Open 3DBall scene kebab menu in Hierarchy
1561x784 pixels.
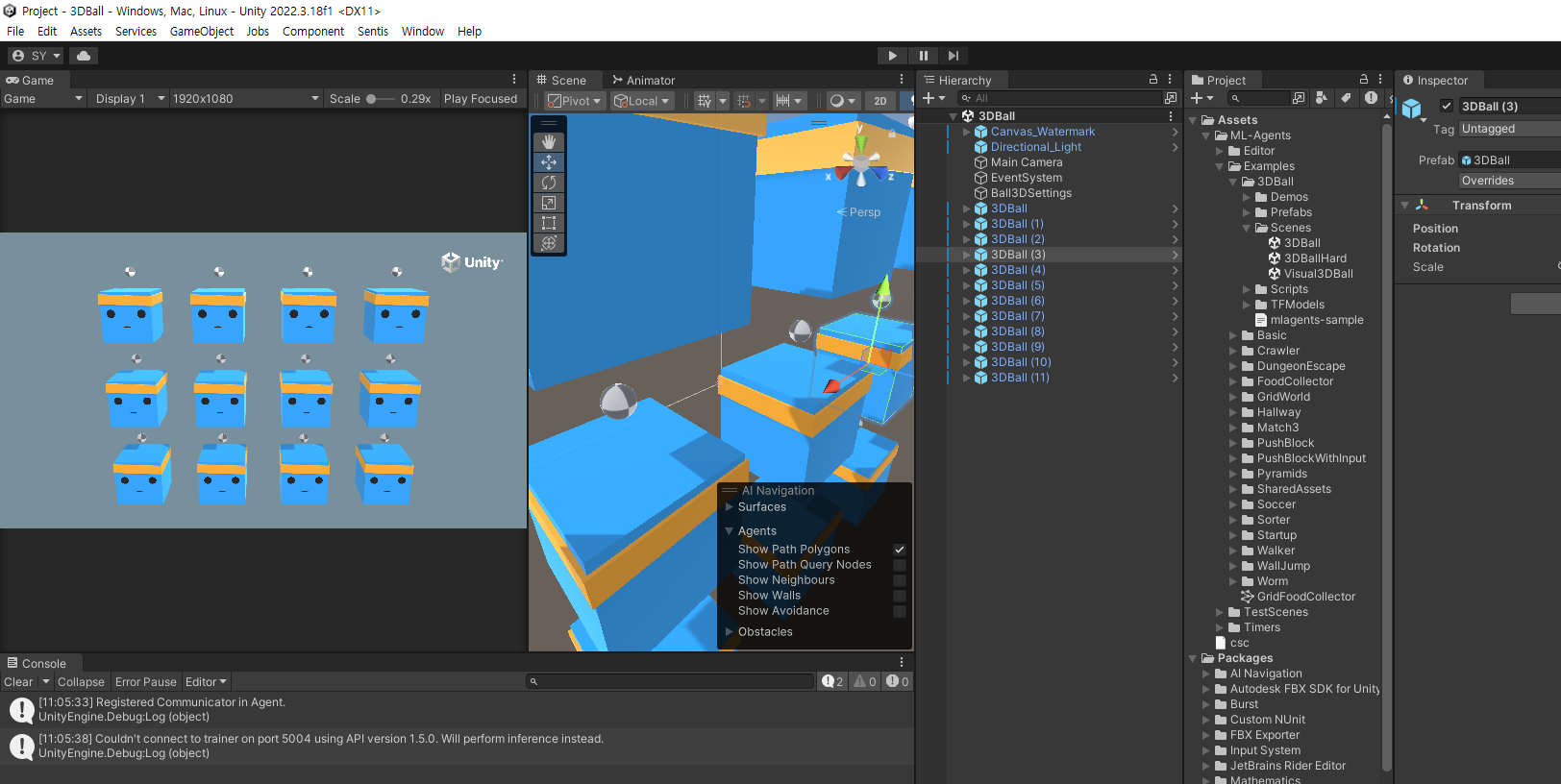click(1170, 116)
